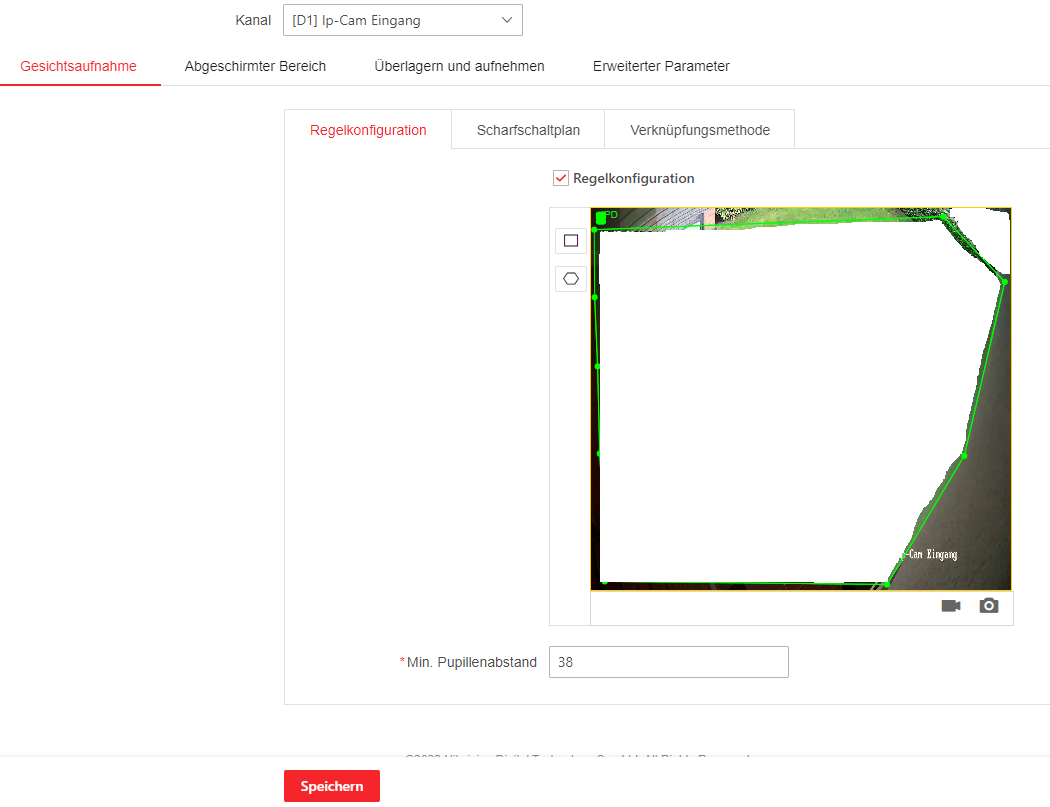Open the Kanal channel dropdown
Screen dimensions: 1050x807
402,20
